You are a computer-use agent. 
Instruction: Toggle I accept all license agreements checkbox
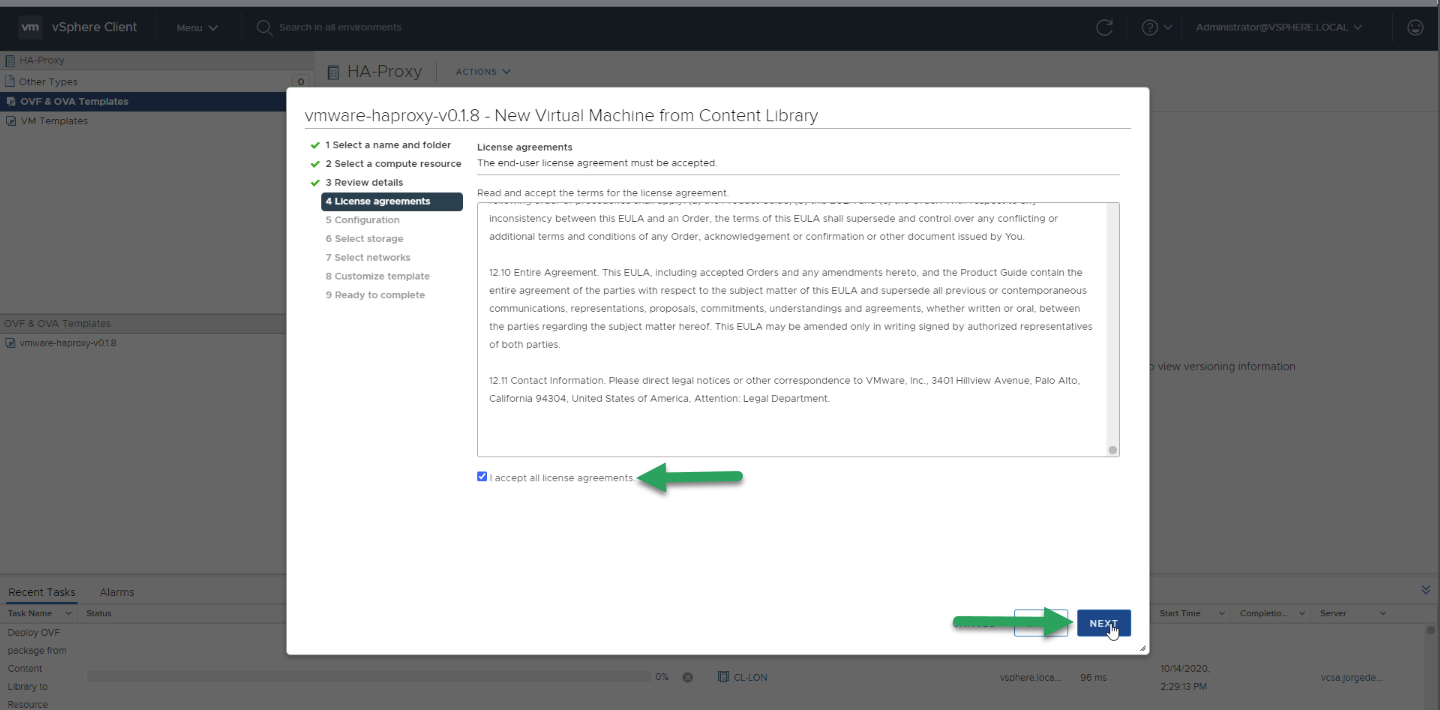click(482, 477)
